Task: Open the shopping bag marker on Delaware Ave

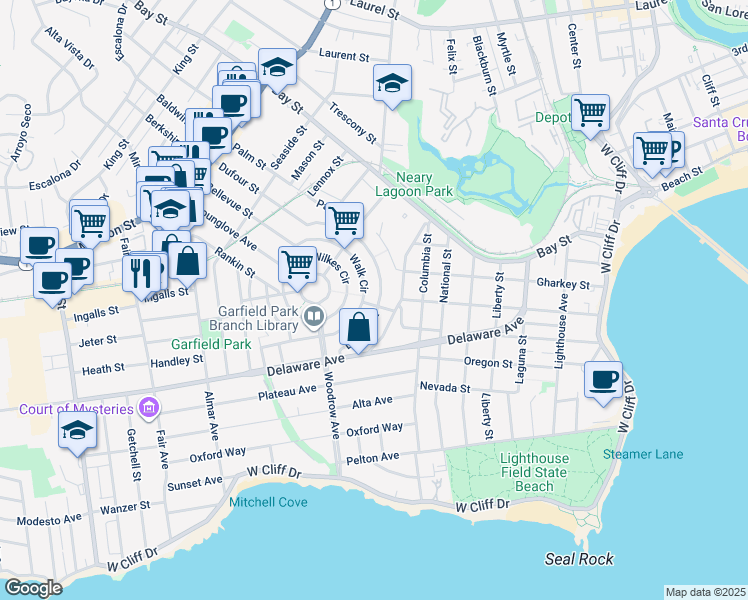Action: coord(359,327)
